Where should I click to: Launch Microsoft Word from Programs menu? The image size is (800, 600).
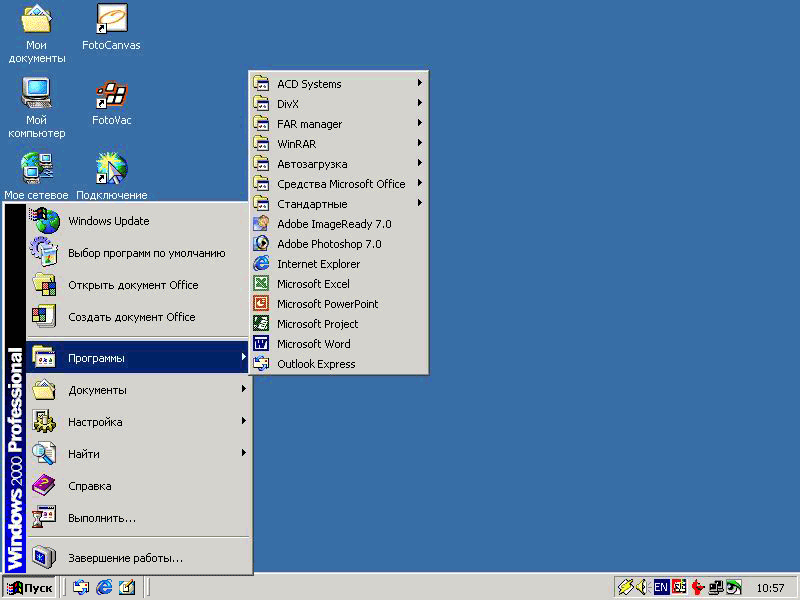338,344
